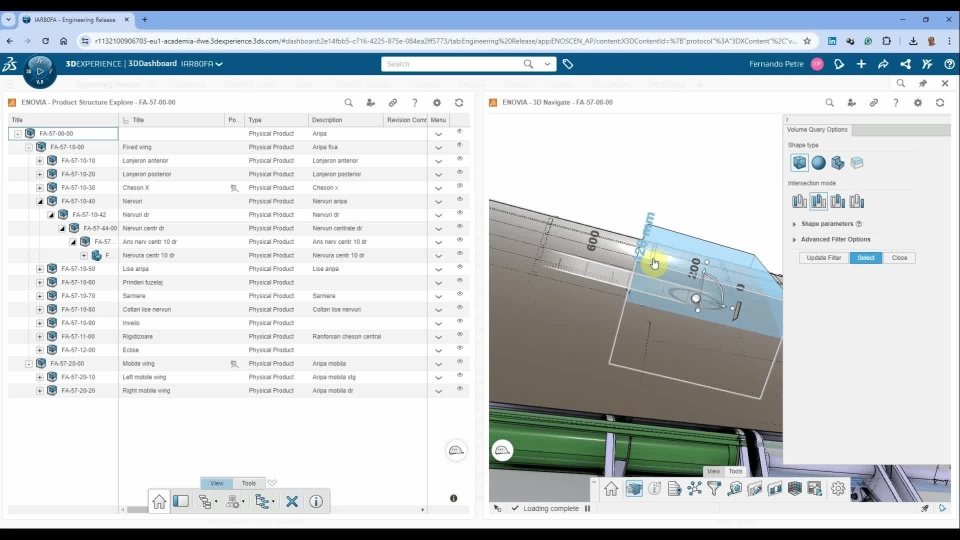Click the document report icon in 3D toolbar

(674, 489)
